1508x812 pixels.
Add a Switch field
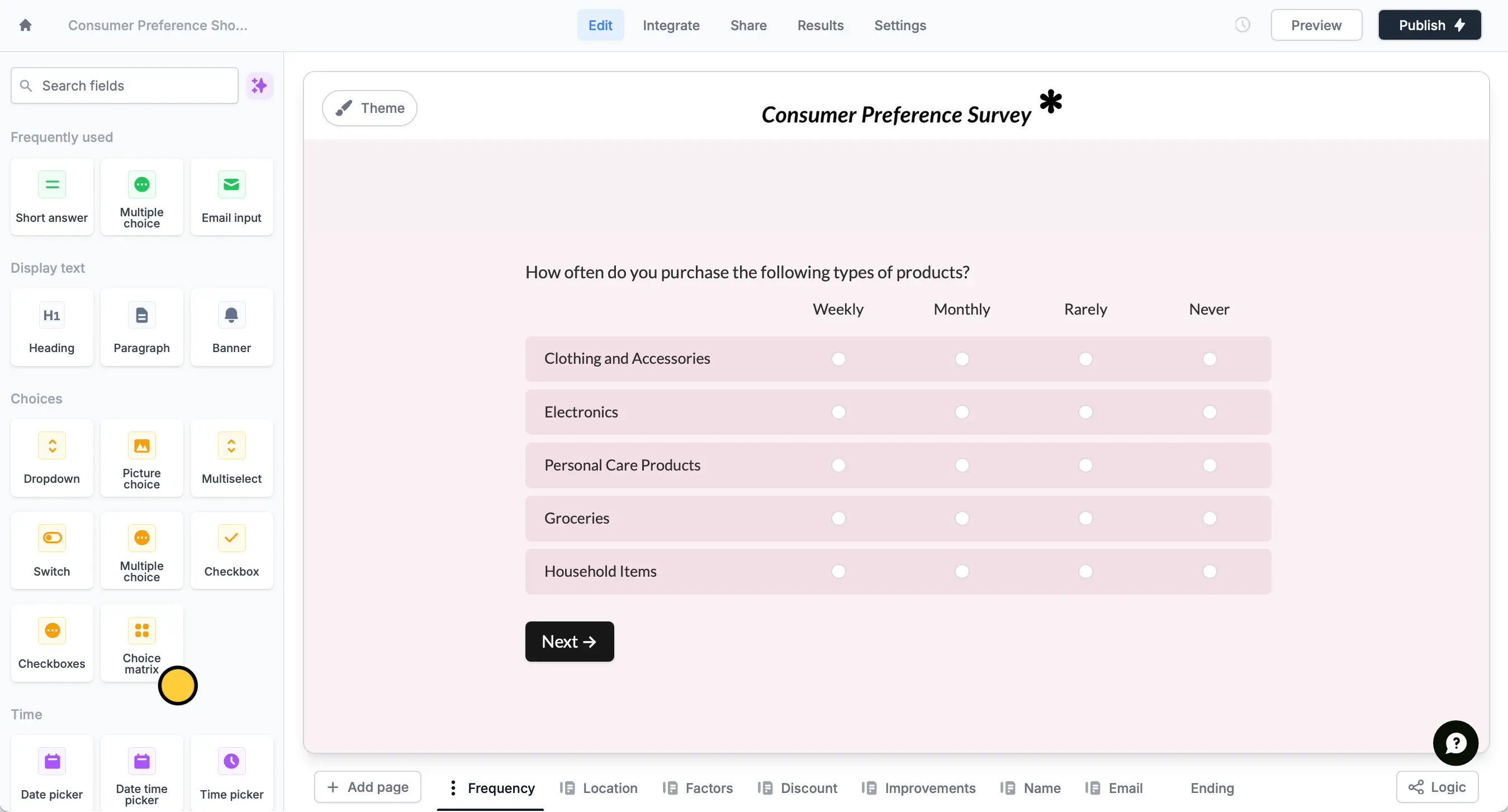(51, 550)
